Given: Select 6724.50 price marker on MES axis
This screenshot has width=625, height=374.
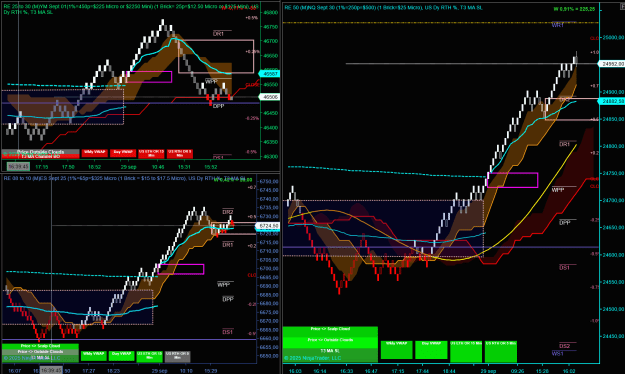Looking at the screenshot, I should click(x=268, y=226).
